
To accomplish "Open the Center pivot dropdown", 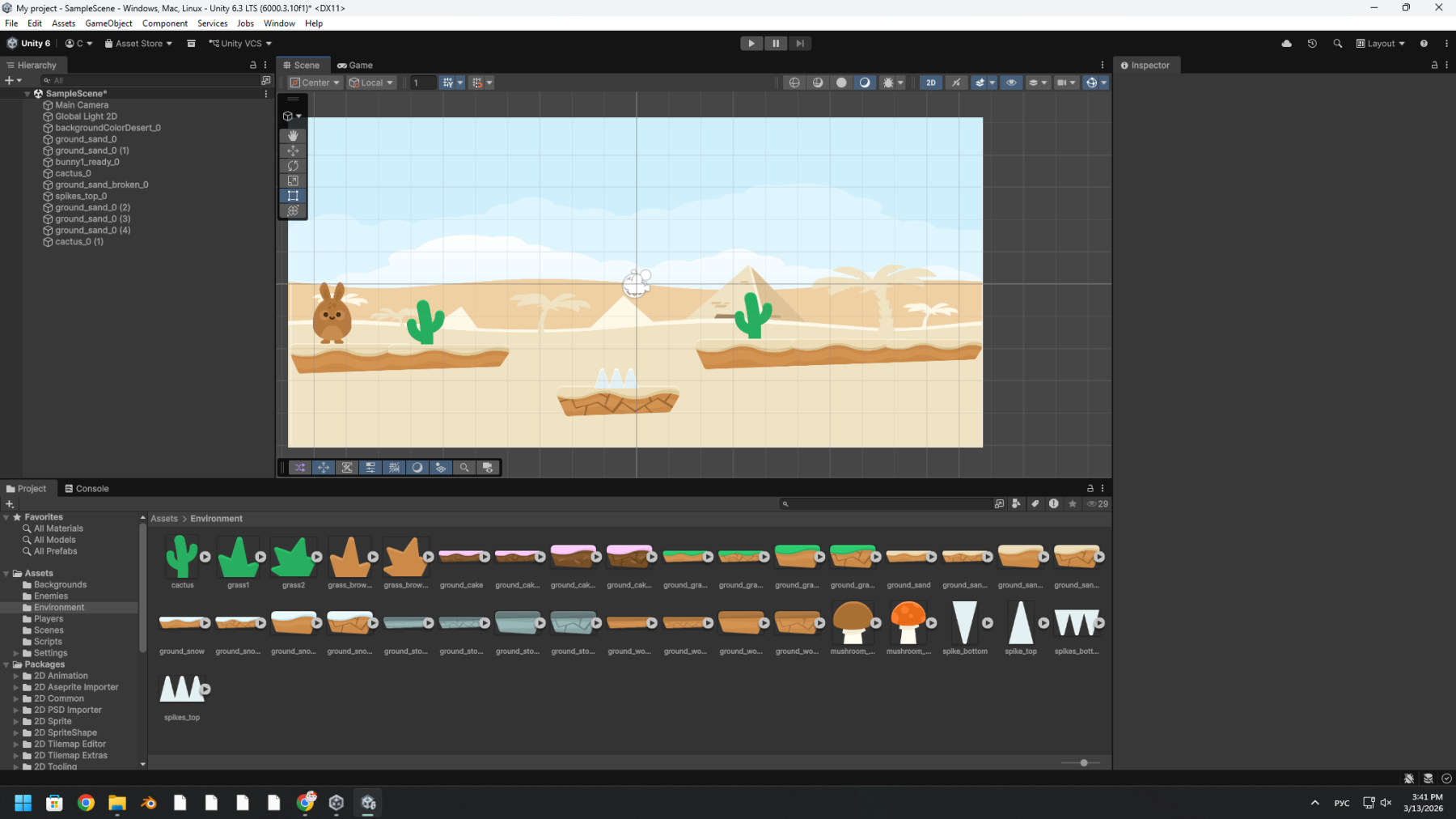I will click(315, 83).
